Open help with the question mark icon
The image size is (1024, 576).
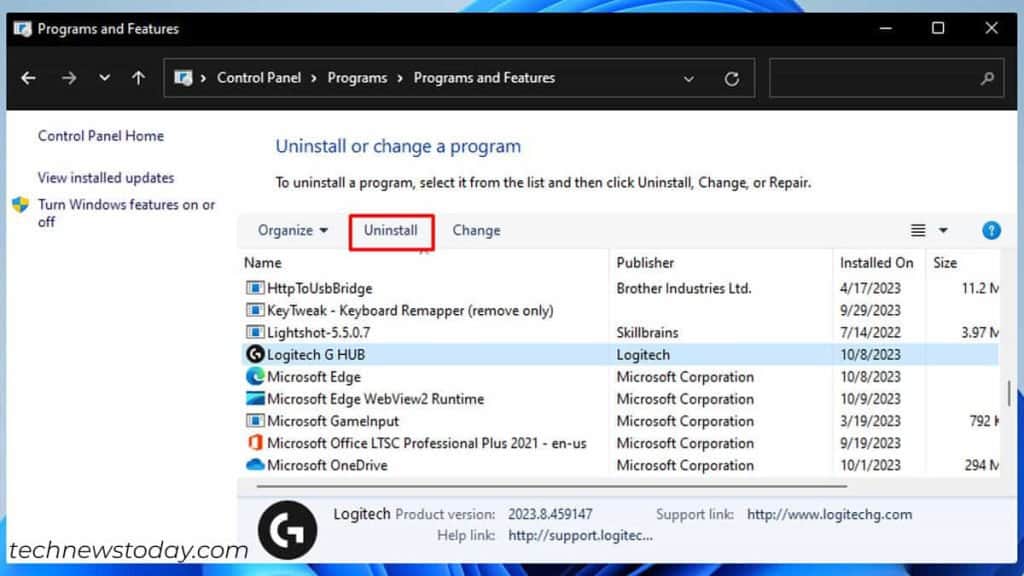[x=991, y=231]
